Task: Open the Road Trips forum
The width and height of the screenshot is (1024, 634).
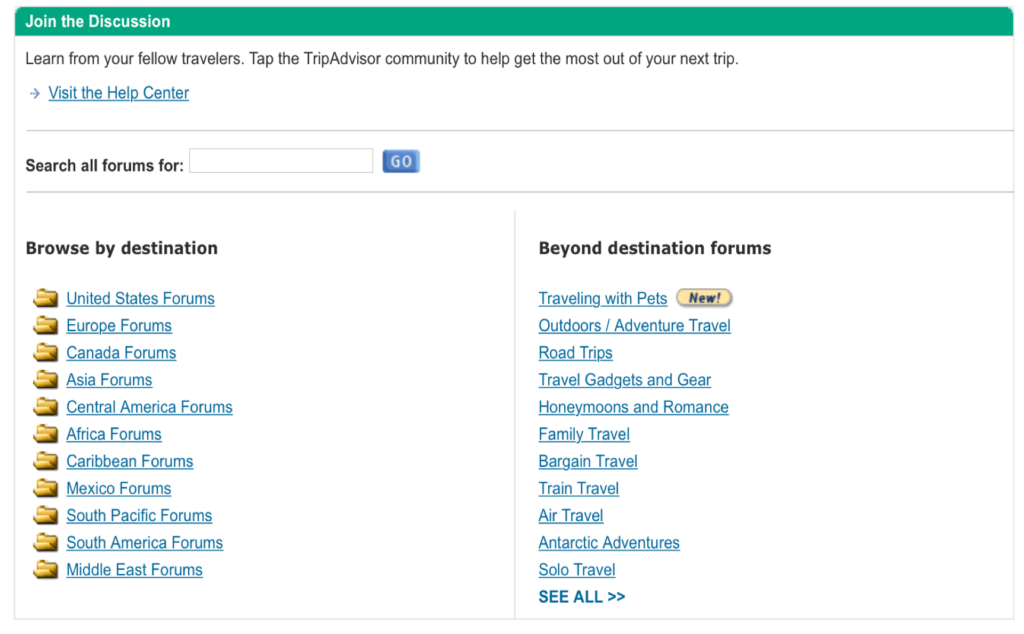Action: pyautogui.click(x=575, y=352)
